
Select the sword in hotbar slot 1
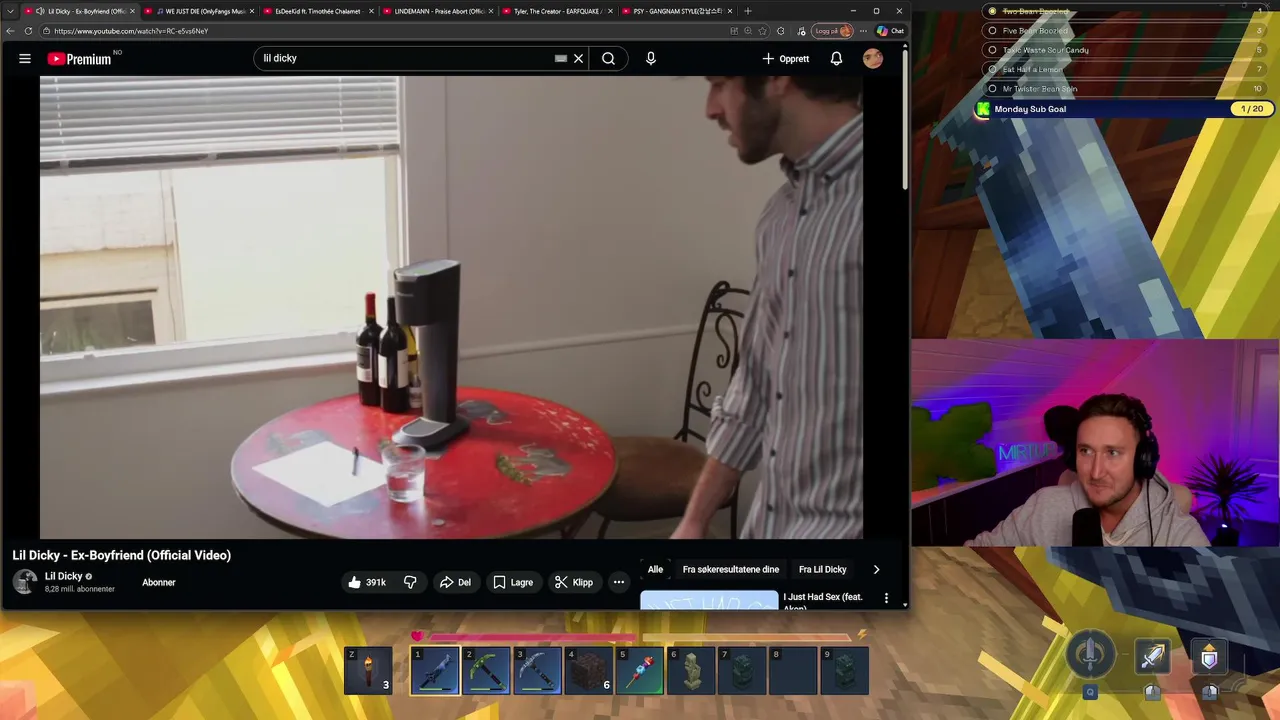tap(435, 670)
